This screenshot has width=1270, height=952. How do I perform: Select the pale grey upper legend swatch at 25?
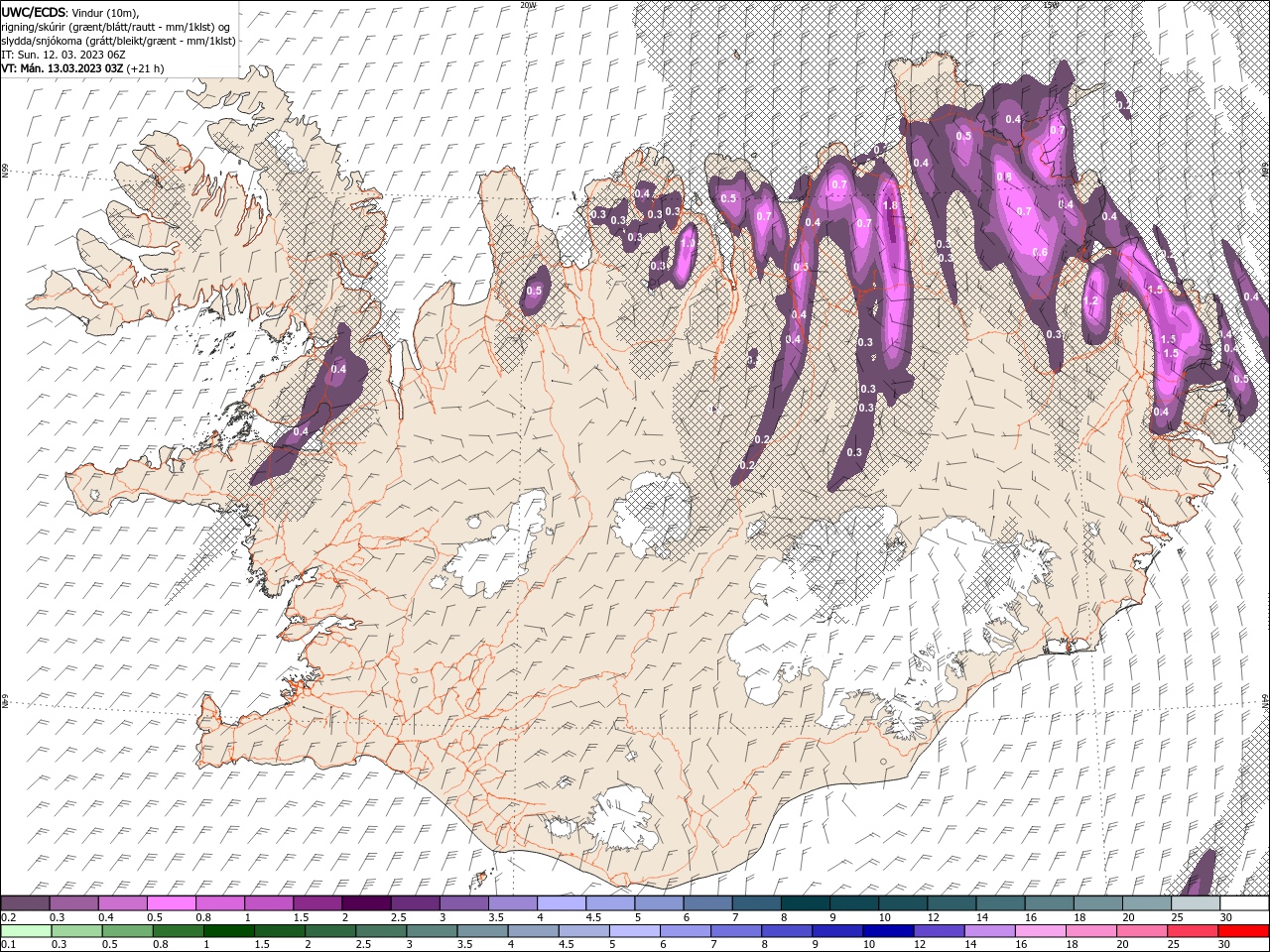coord(1196,902)
